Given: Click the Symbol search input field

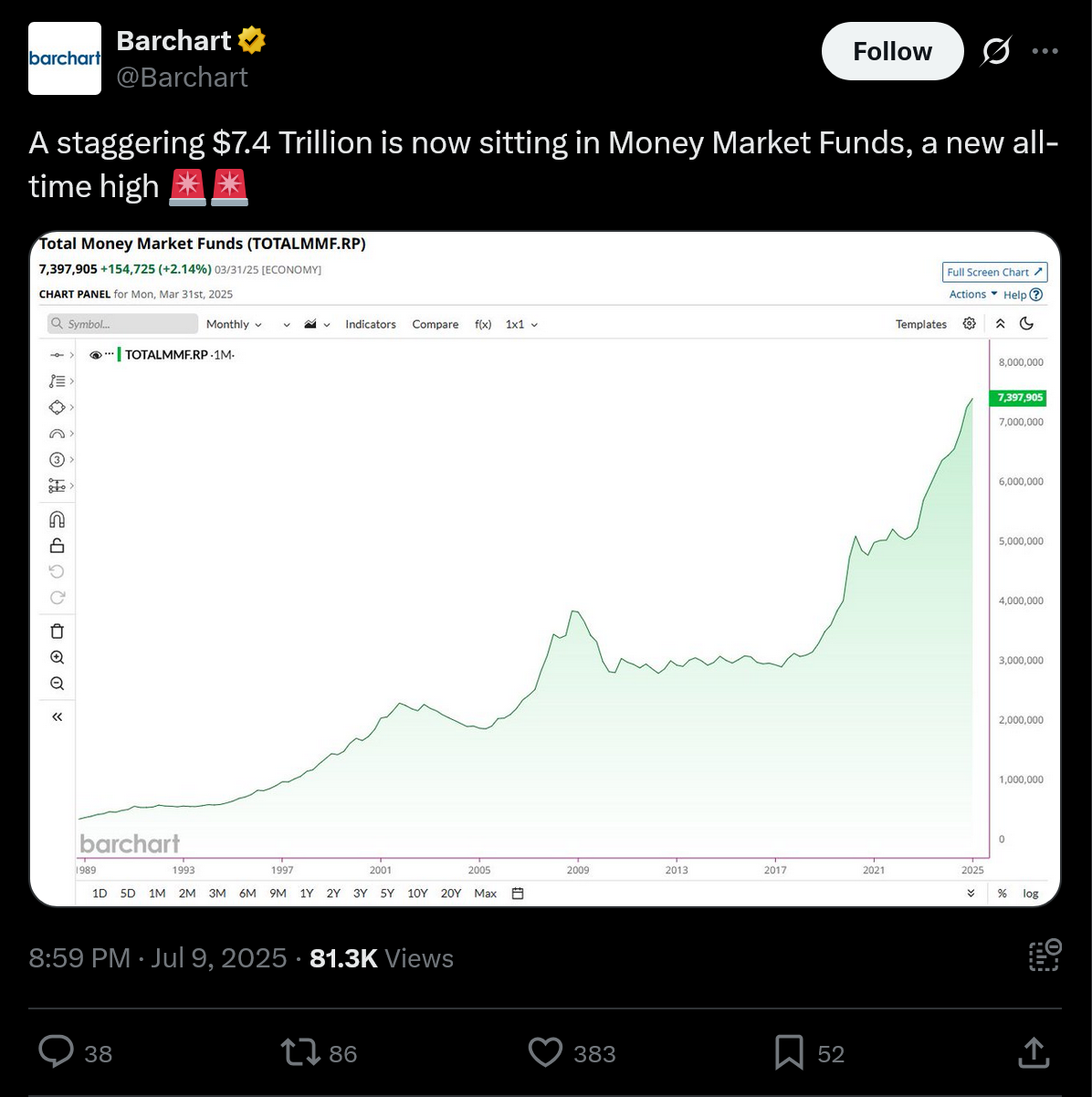Looking at the screenshot, I should (122, 324).
